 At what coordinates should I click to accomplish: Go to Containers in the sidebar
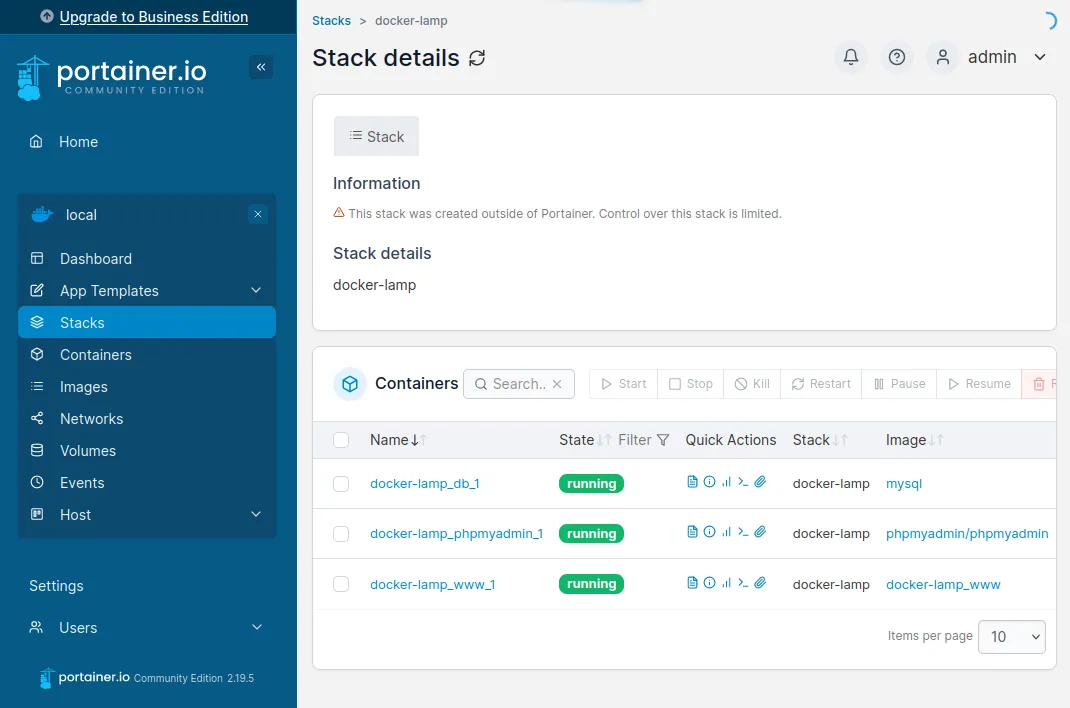tap(95, 355)
